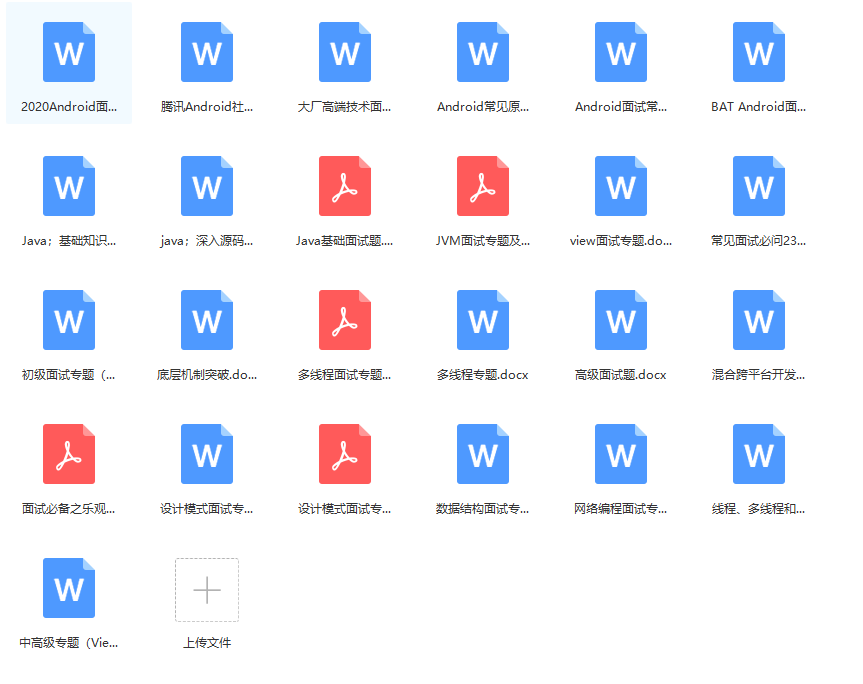The height and width of the screenshot is (684, 863).
Task: Click the file name 网络编程面试专...
Action: 621,508
